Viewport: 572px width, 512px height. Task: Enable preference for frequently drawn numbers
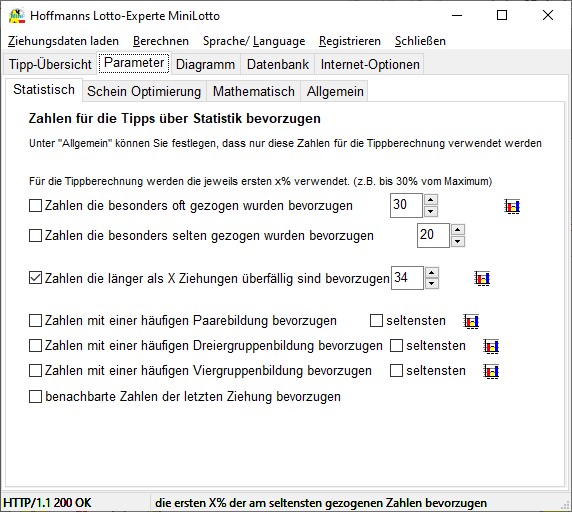click(x=35, y=206)
